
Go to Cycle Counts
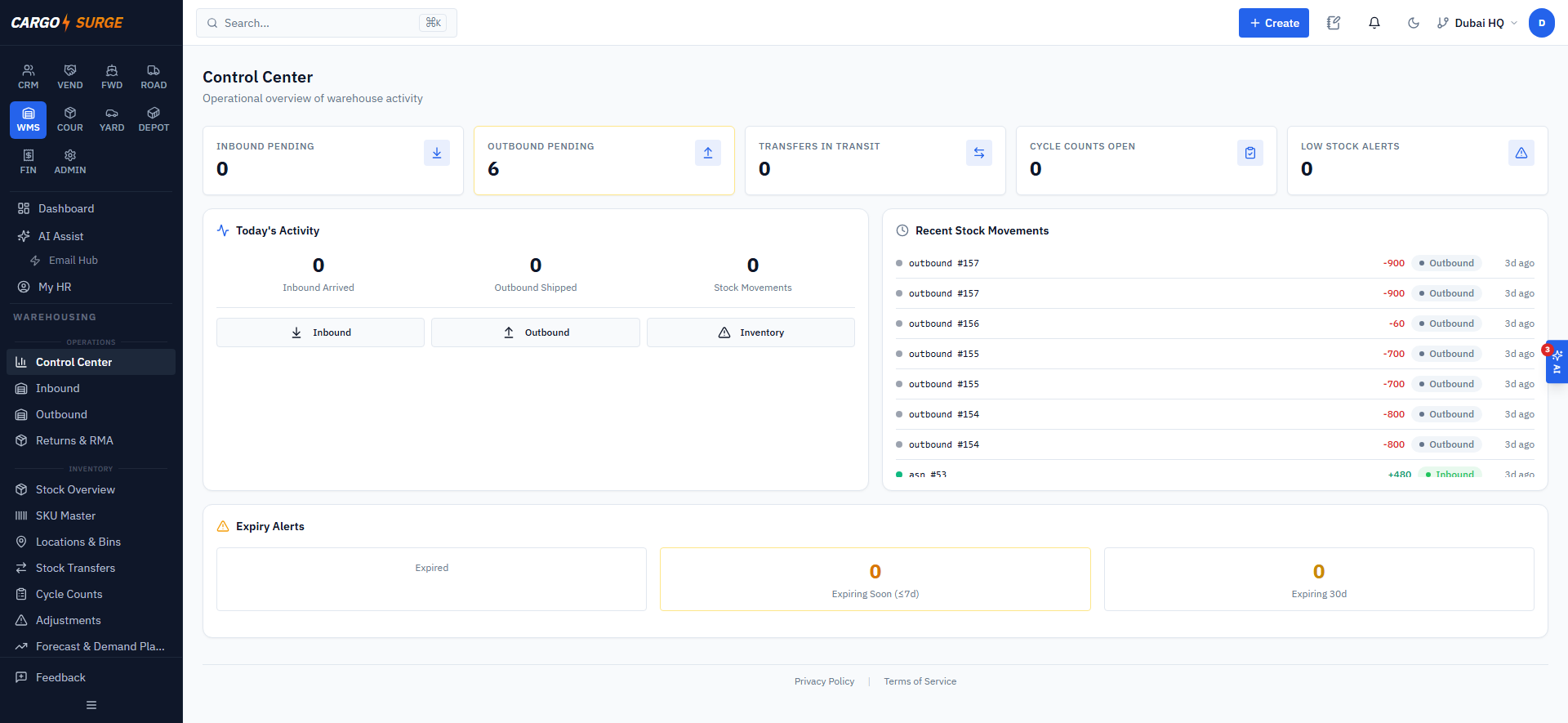coord(91,594)
